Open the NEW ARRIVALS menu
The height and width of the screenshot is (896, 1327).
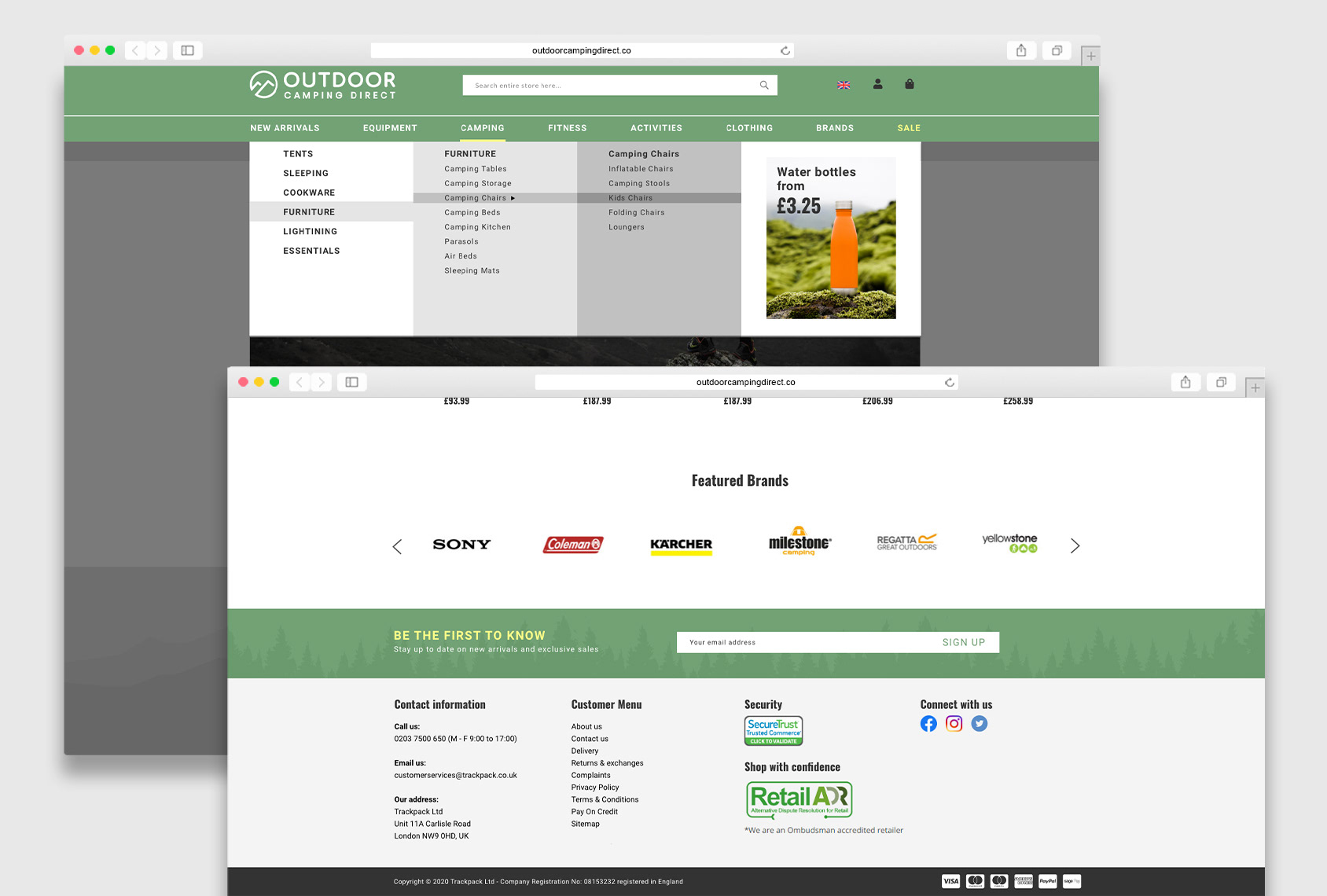click(x=285, y=128)
